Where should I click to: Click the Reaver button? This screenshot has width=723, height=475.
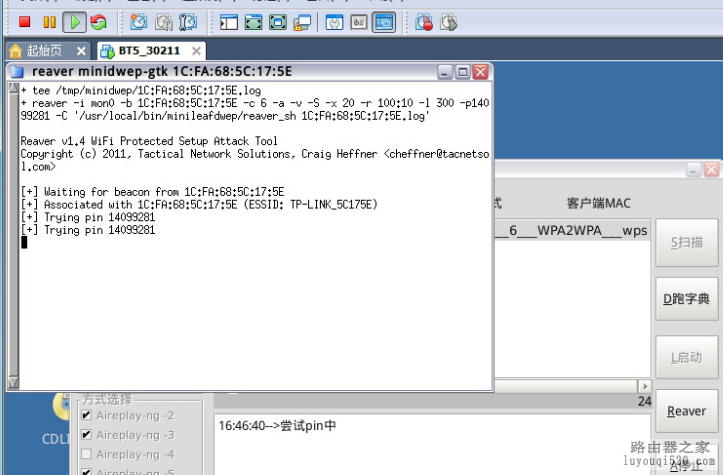[x=687, y=411]
